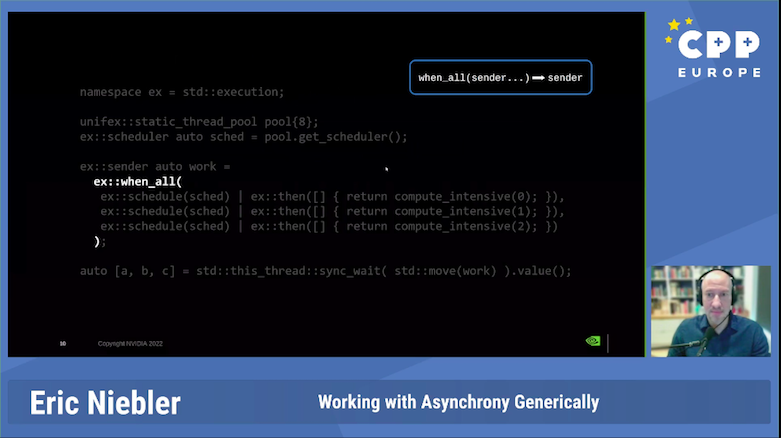Click the 'EUROPE' text under the logo

pos(720,73)
